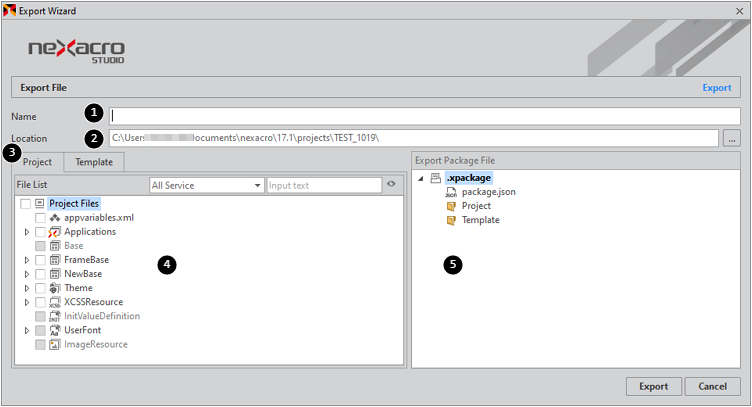
Task: Click the Cancel button
Action: (x=712, y=386)
